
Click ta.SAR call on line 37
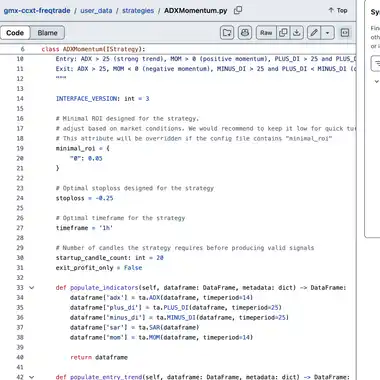169,327
